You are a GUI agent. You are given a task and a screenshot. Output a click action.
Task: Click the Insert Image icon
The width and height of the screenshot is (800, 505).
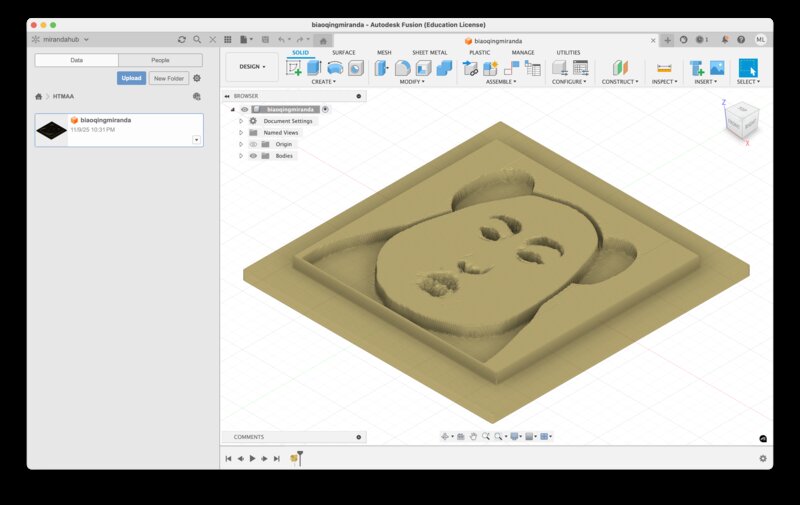click(717, 68)
